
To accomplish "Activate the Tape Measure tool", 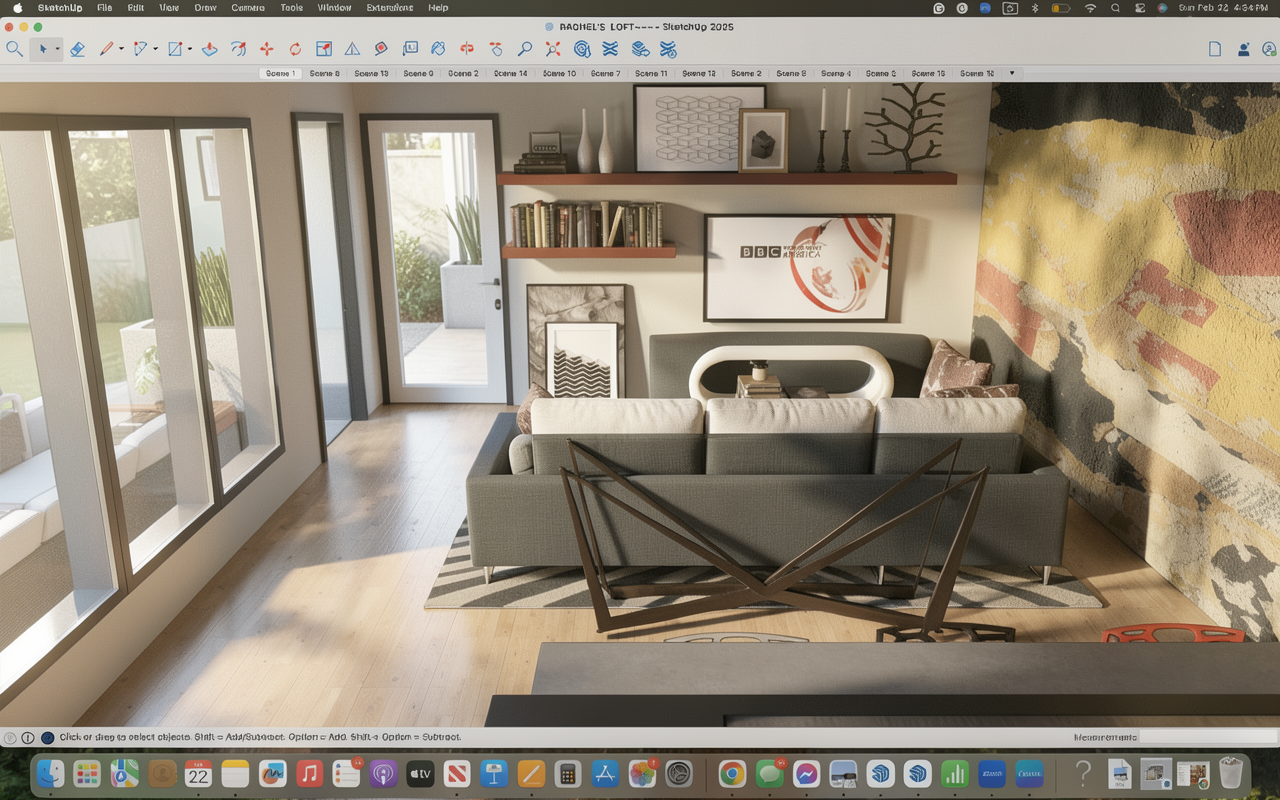I will [352, 49].
